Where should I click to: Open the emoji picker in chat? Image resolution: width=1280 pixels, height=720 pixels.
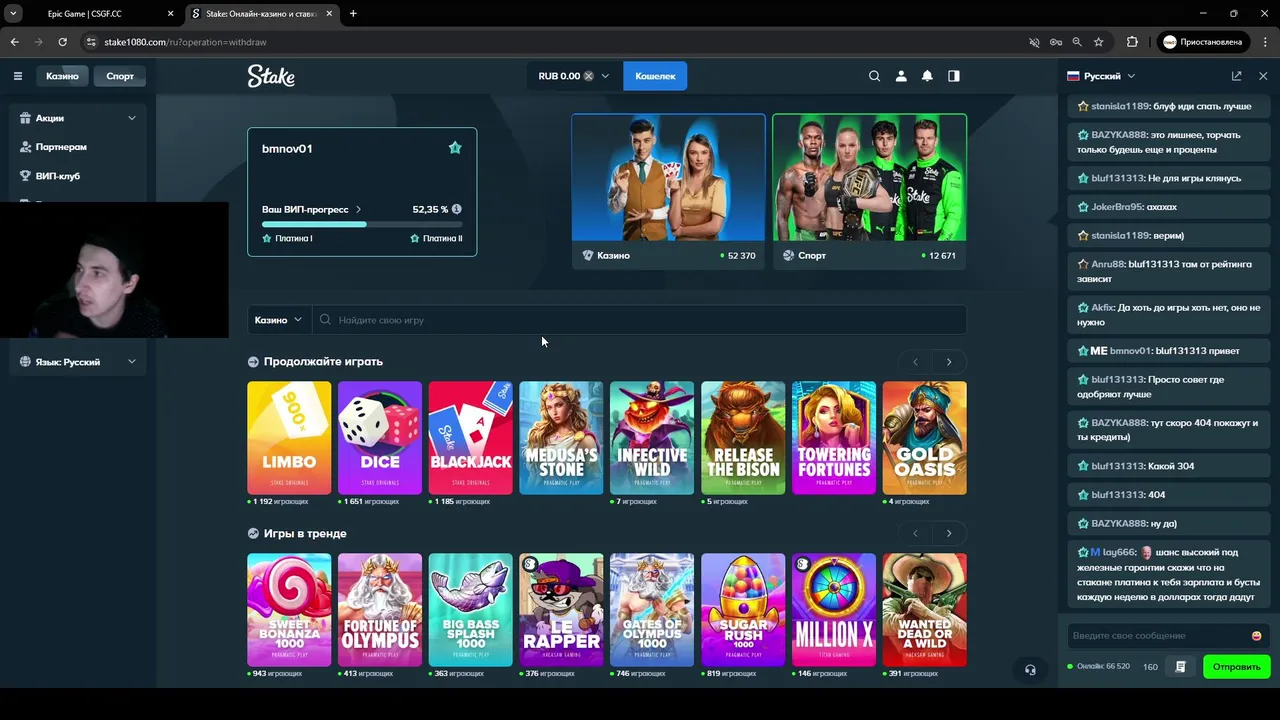(1257, 636)
